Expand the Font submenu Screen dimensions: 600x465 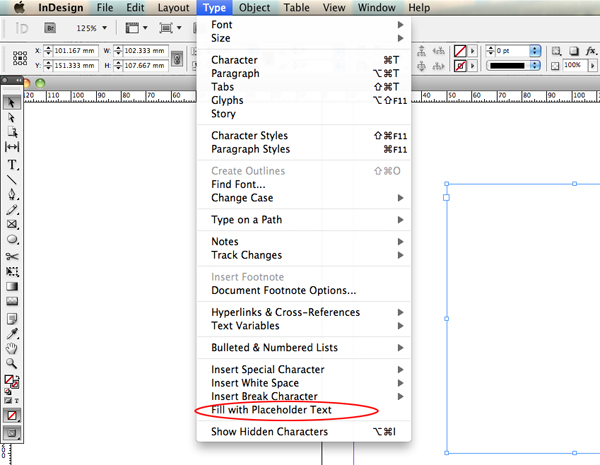304,24
